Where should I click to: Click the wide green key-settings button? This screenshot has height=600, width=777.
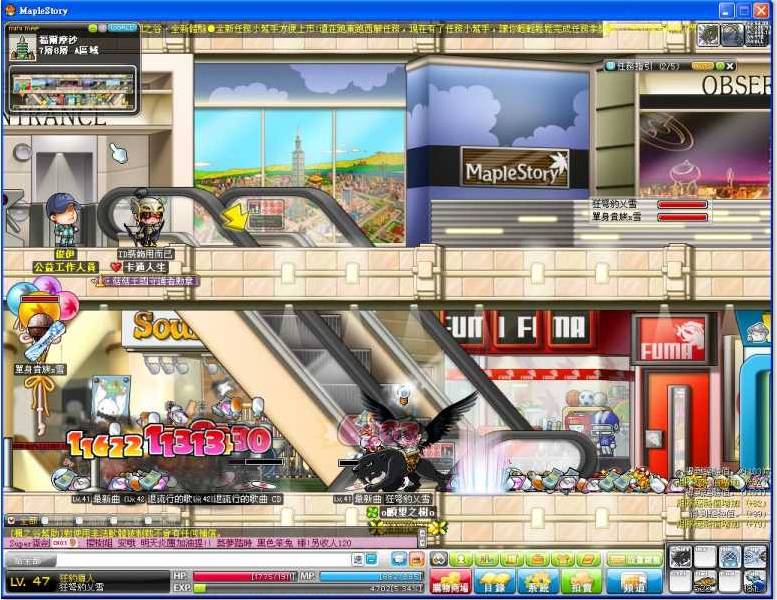point(634,560)
